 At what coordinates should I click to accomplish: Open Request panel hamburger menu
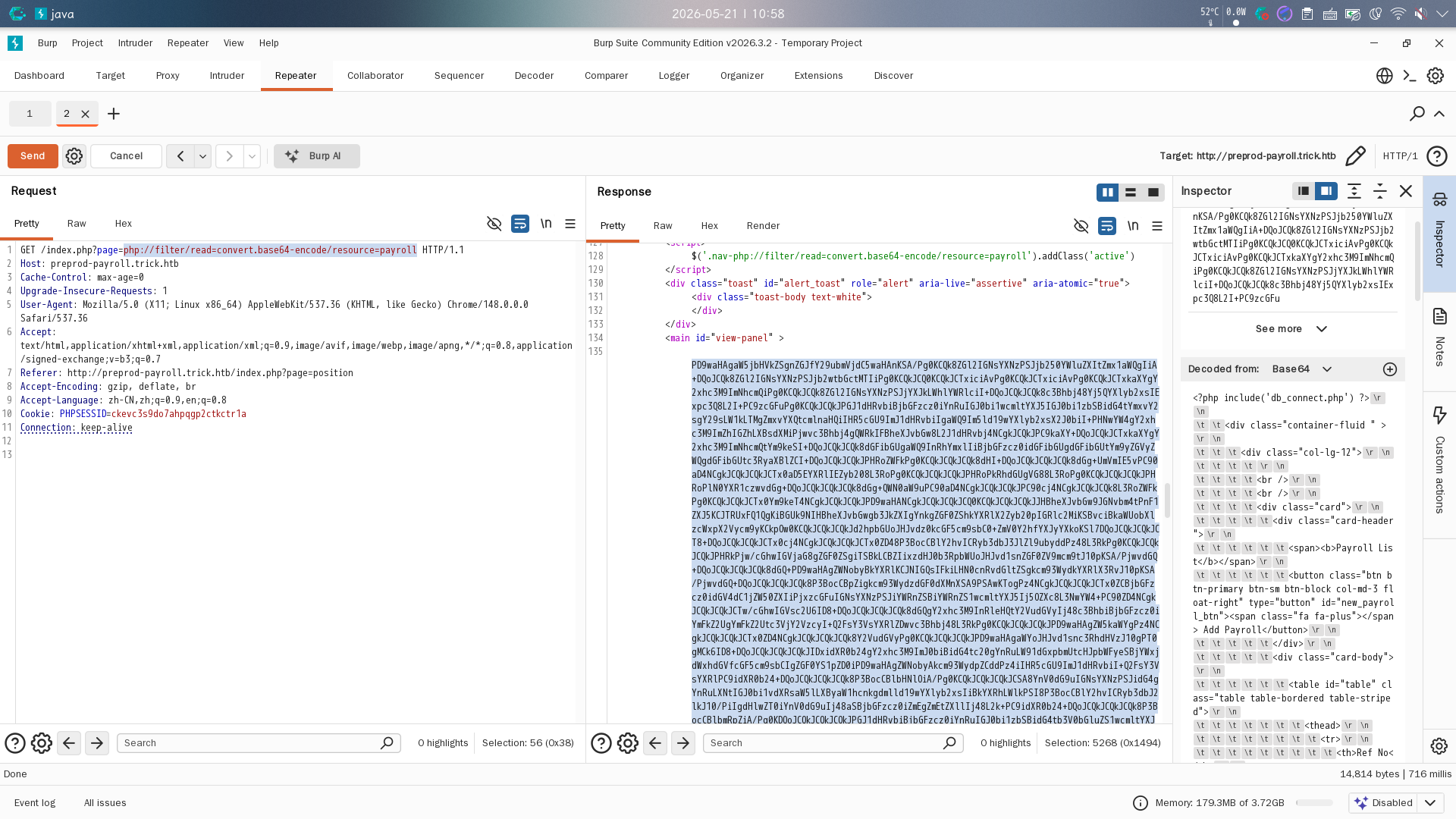(570, 224)
